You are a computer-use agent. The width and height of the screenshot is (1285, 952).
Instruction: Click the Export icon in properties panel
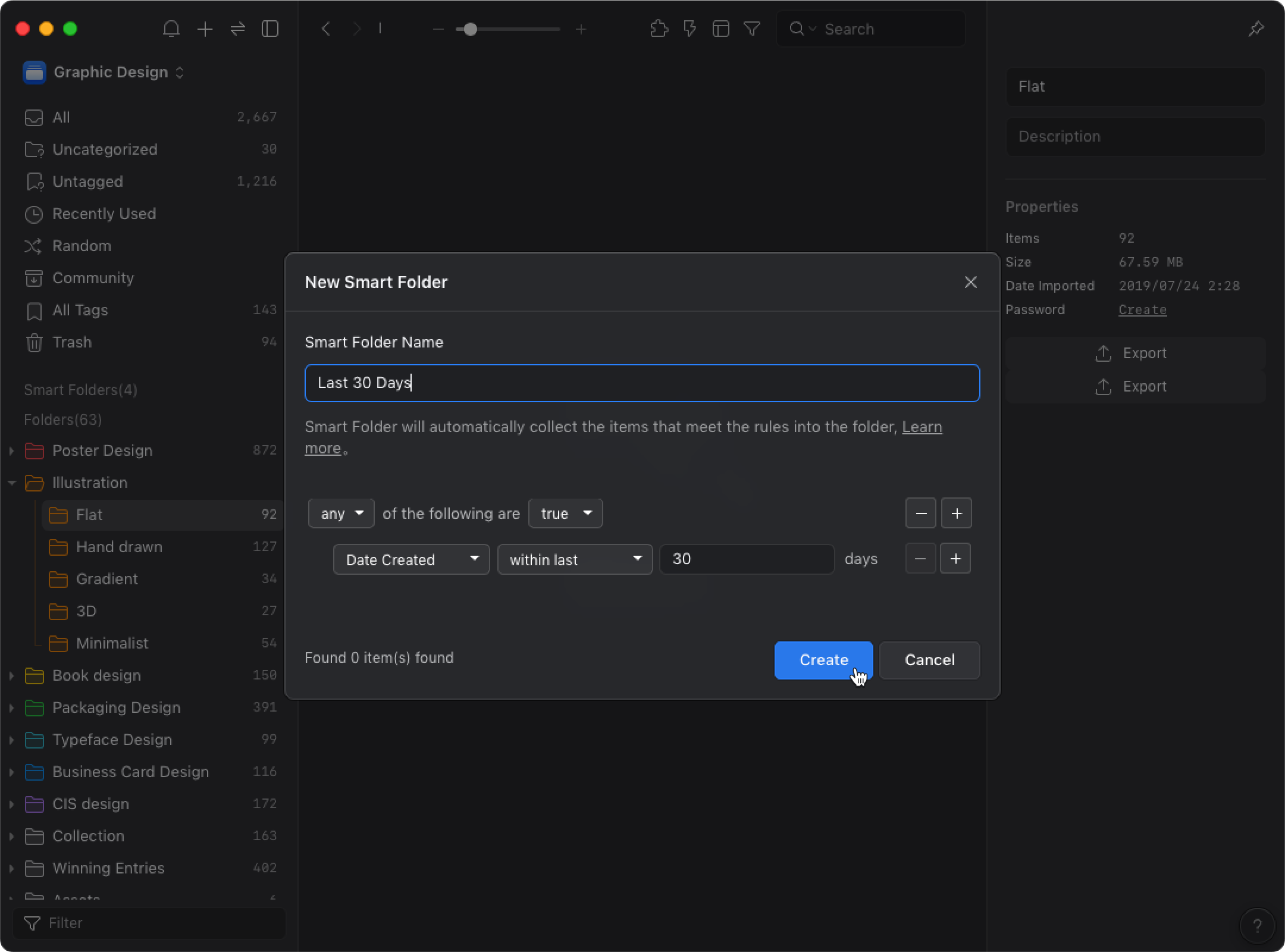(1103, 352)
